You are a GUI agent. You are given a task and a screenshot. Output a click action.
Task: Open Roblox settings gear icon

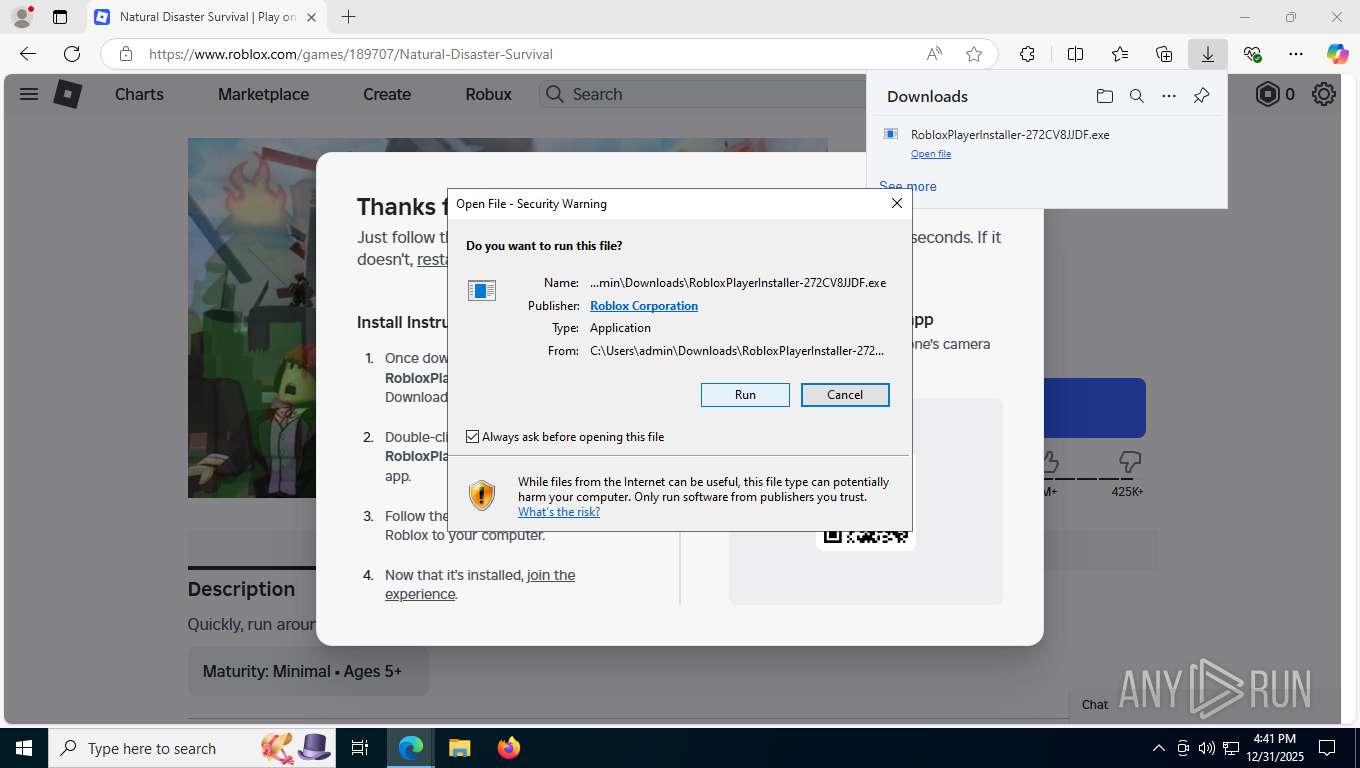pyautogui.click(x=1324, y=94)
